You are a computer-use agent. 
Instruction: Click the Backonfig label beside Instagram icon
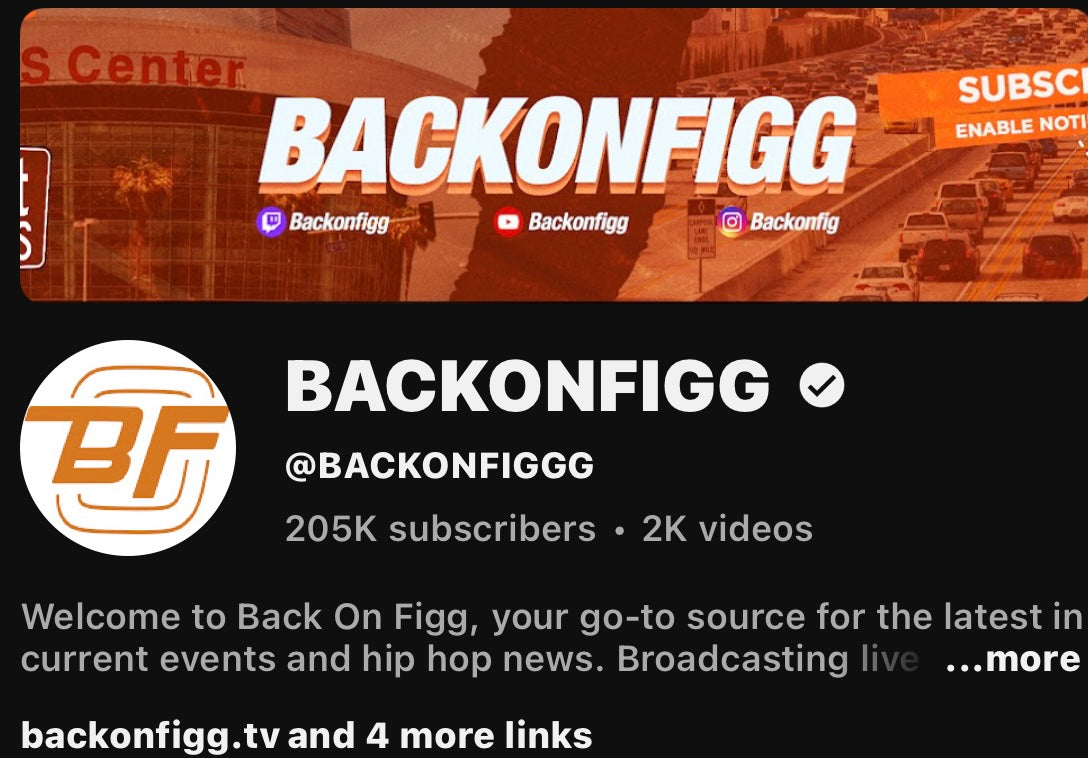pyautogui.click(x=794, y=222)
